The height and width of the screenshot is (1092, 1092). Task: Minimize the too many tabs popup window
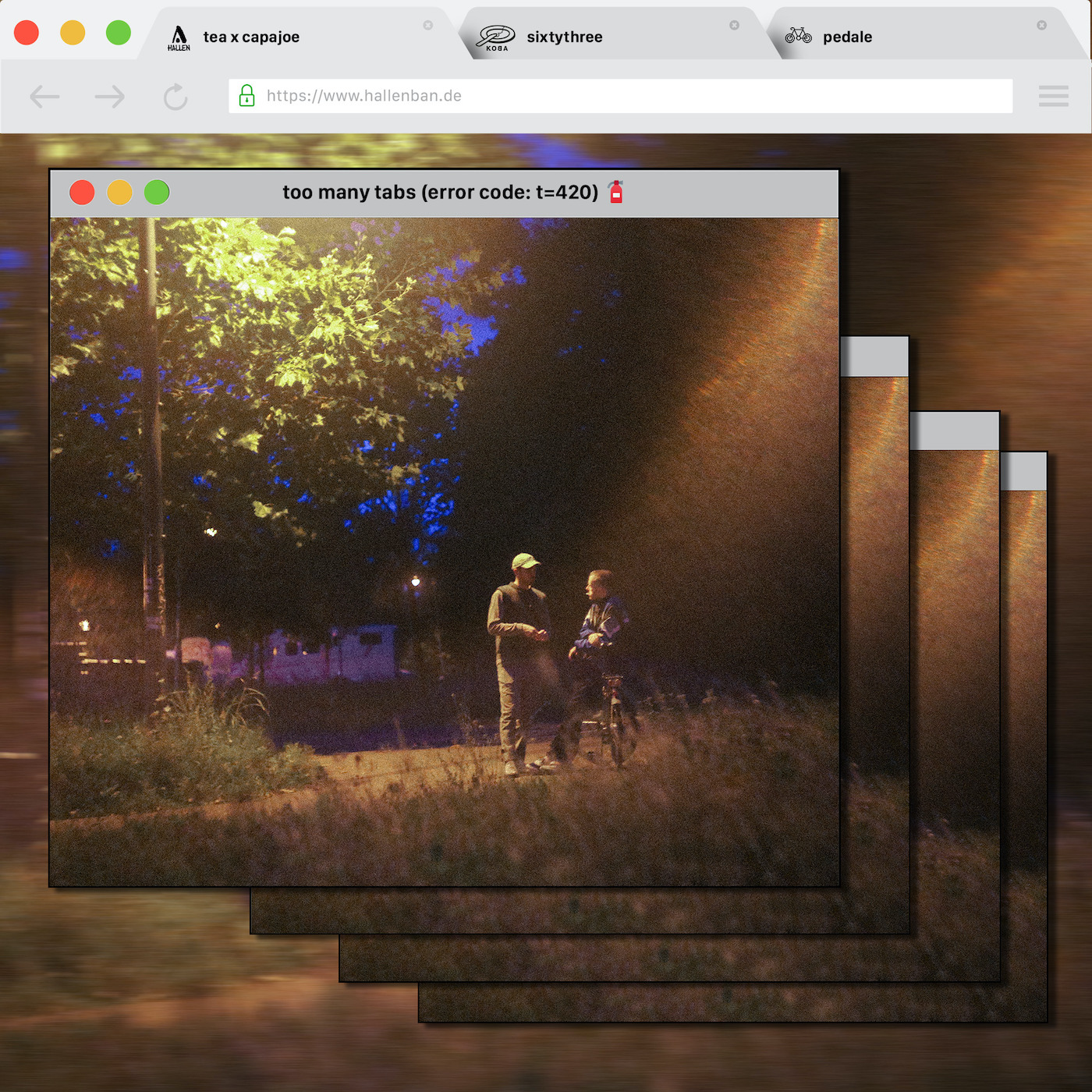pos(119,192)
